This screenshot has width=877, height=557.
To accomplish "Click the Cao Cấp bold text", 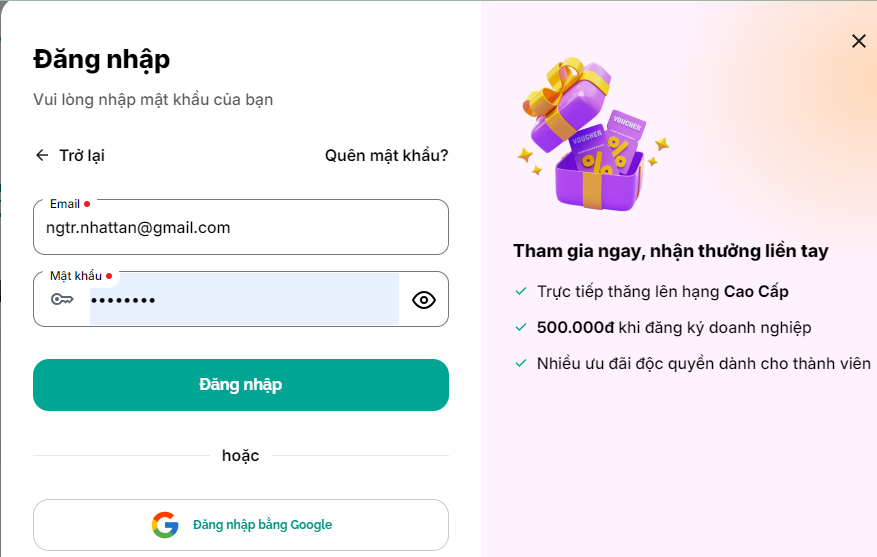I will [x=756, y=291].
